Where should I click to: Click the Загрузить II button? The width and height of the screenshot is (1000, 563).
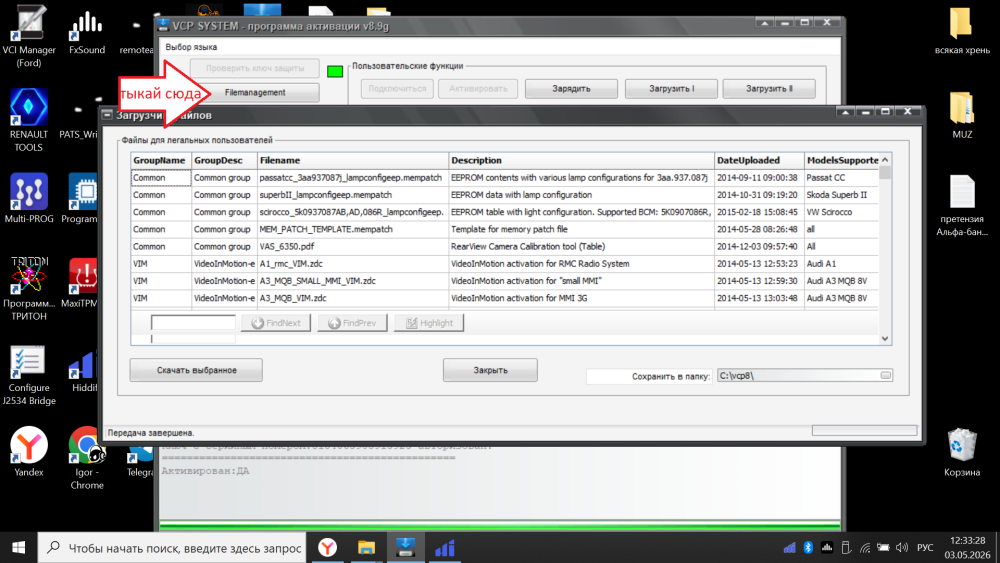tap(769, 89)
